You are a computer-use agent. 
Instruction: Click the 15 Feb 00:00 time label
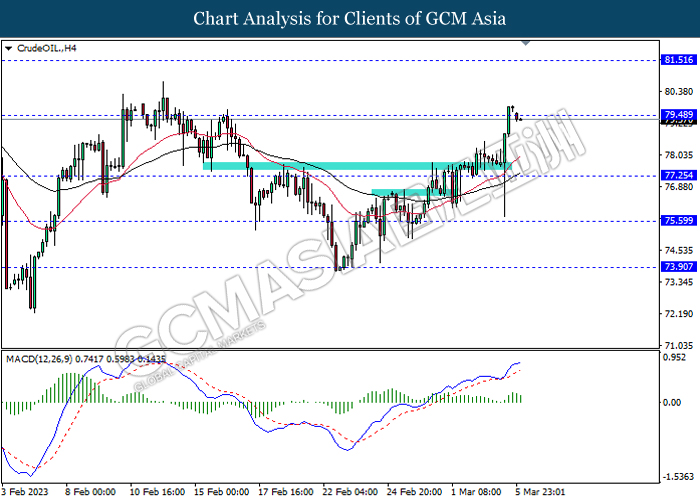221,492
